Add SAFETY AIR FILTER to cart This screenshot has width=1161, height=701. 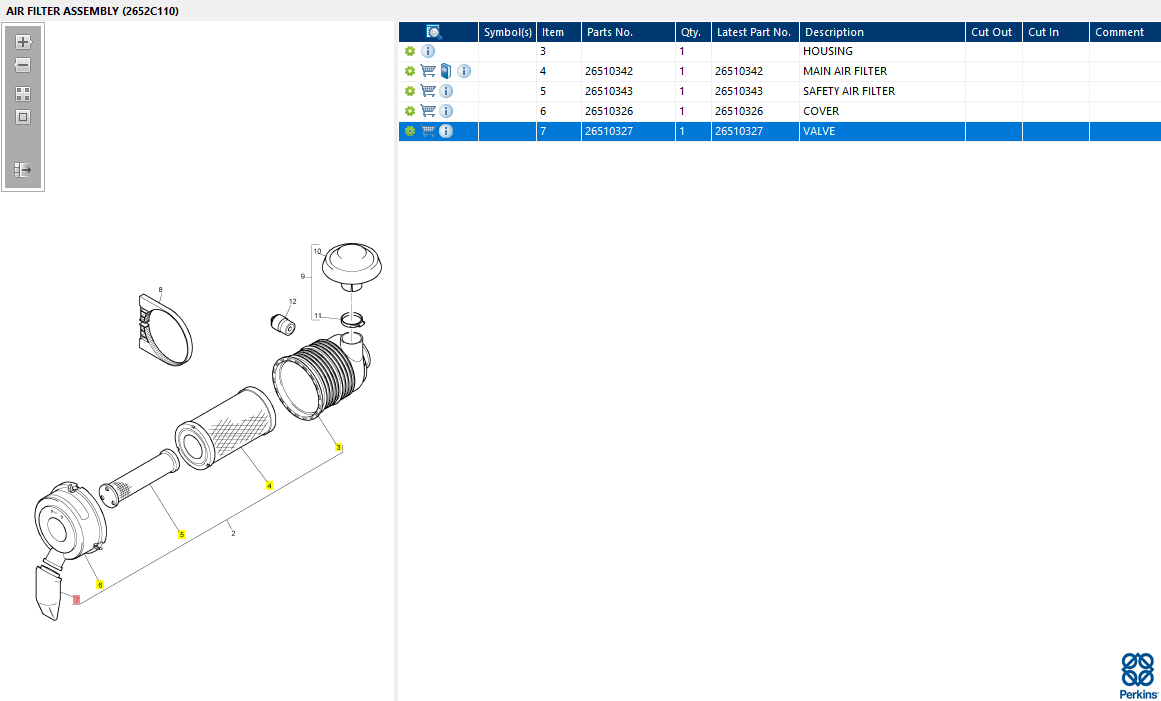[x=428, y=91]
